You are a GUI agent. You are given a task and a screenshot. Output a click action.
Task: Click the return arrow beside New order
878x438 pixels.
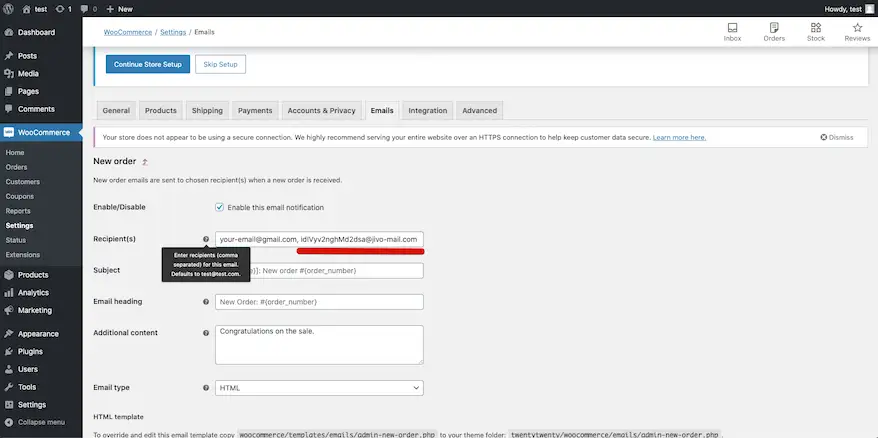145,161
